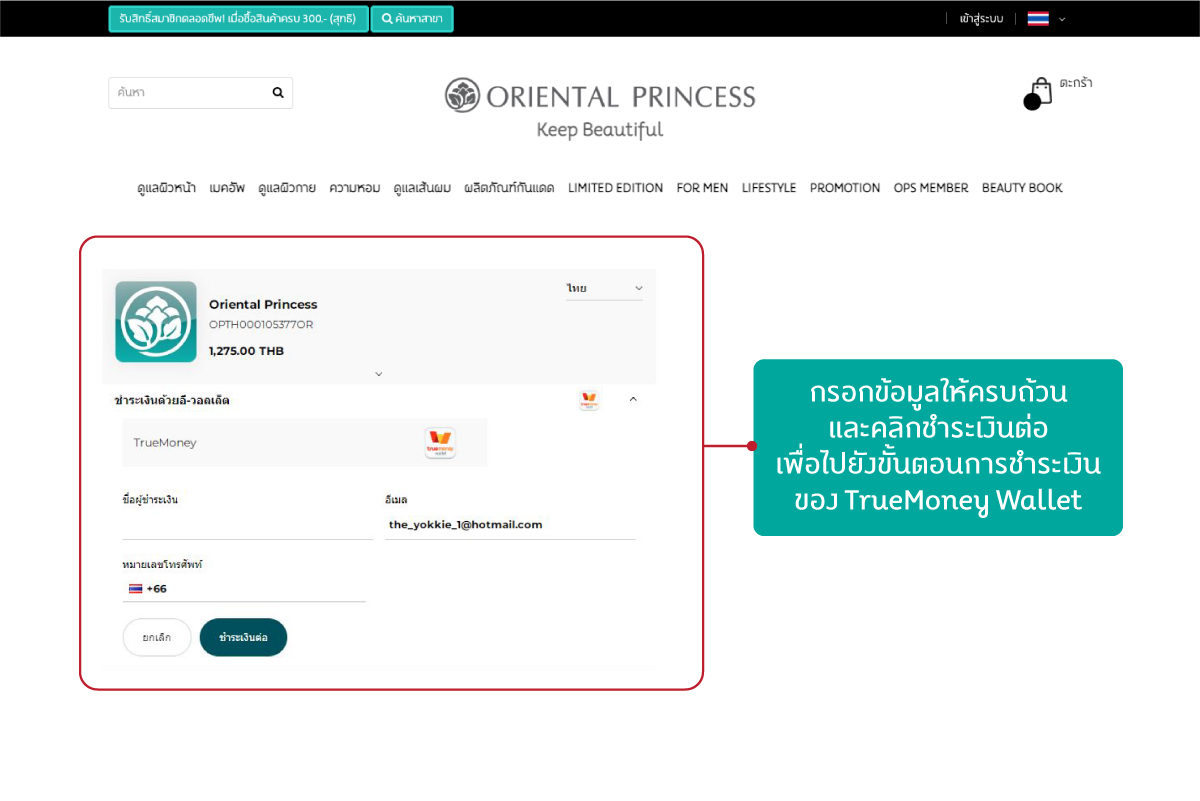This screenshot has height=801, width=1200.
Task: Click the เข้าสู่ระบบ login link
Action: point(980,19)
